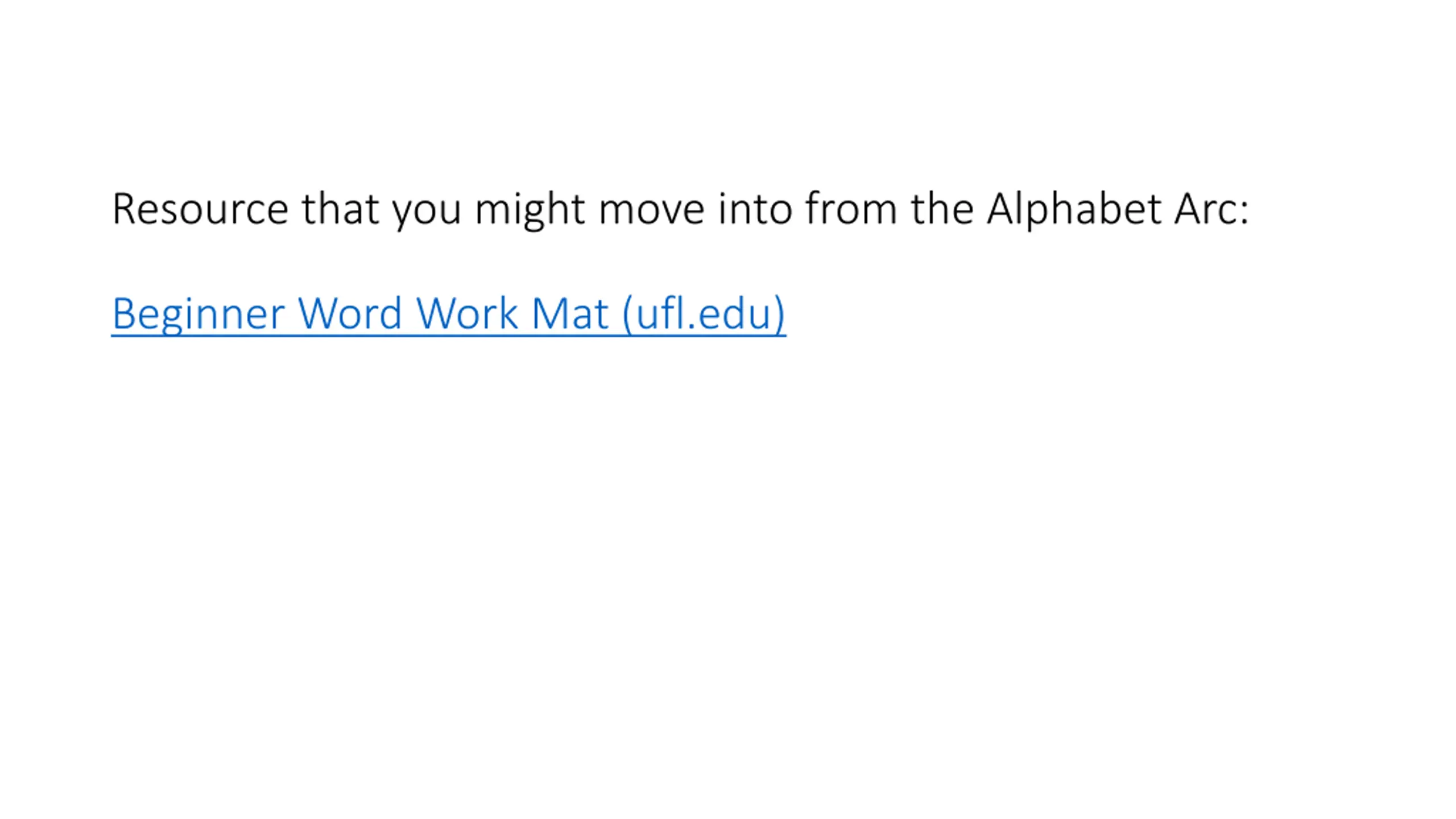Click the word "might" in the heading
Screen dimensions: 1456x819
[530, 209]
